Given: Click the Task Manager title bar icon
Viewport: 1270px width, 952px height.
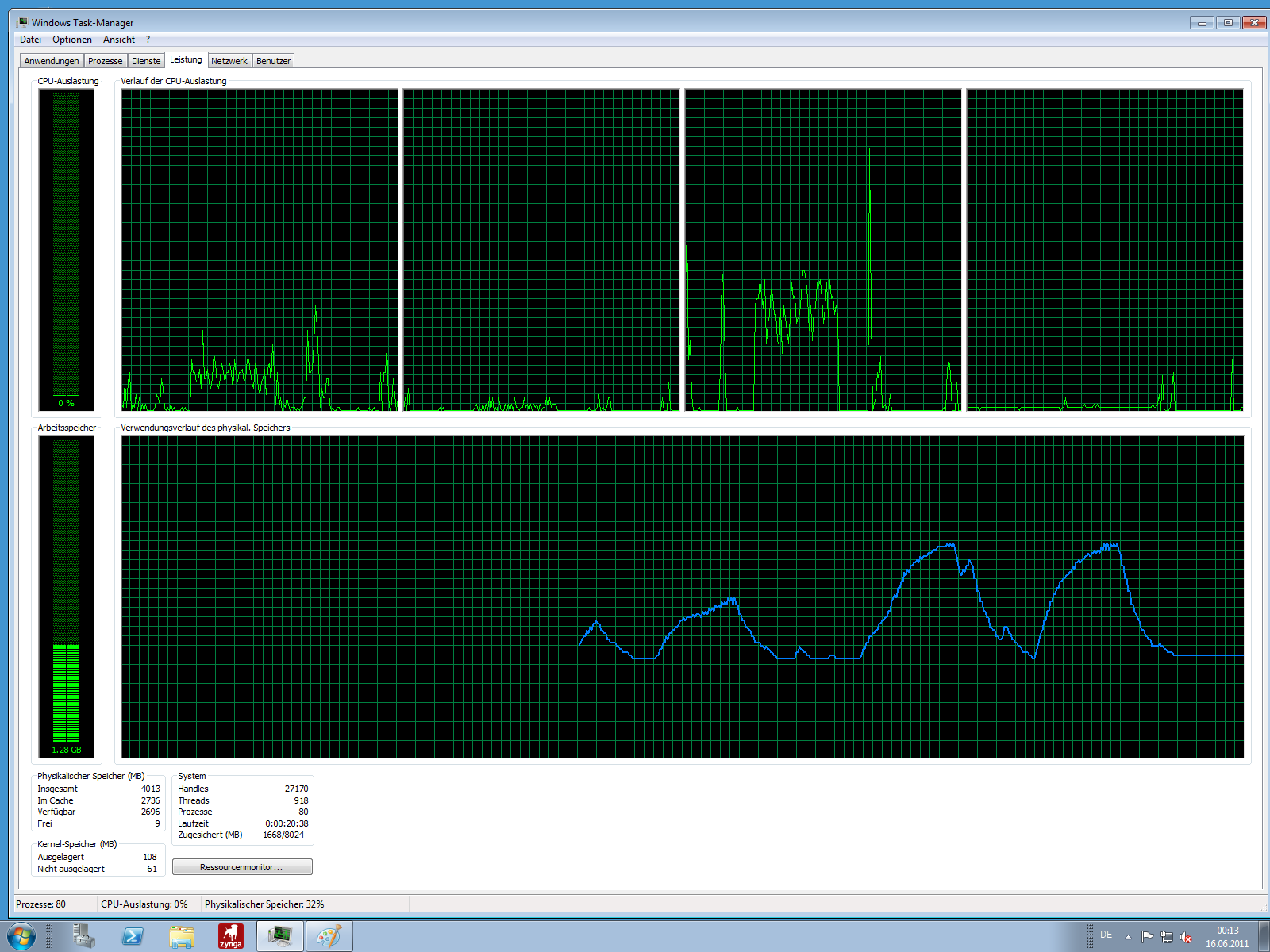Looking at the screenshot, I should click(x=22, y=22).
